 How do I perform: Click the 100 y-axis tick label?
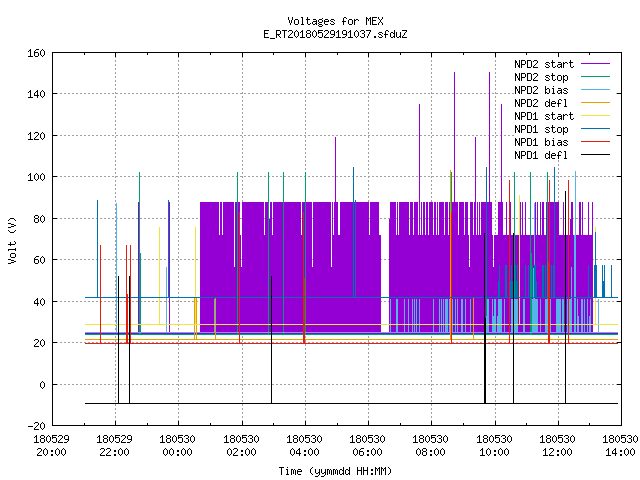pos(36,177)
